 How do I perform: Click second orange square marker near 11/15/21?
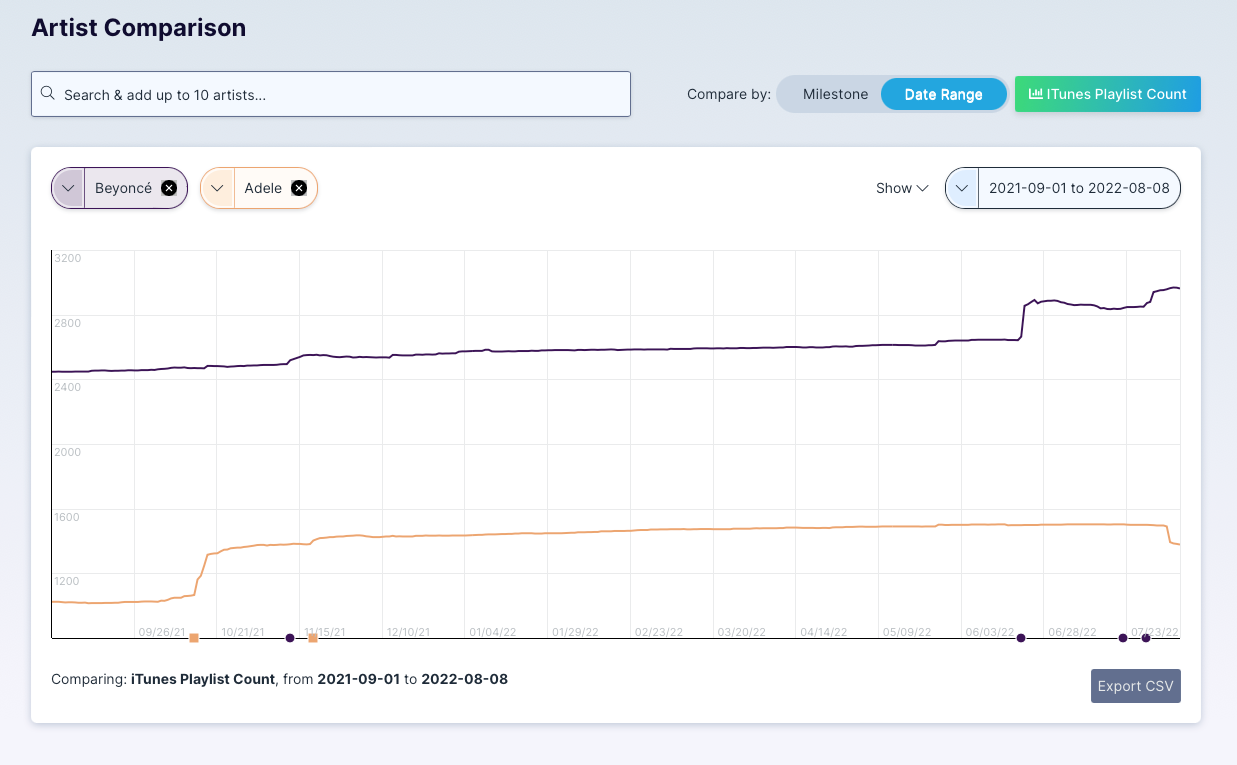click(x=313, y=638)
